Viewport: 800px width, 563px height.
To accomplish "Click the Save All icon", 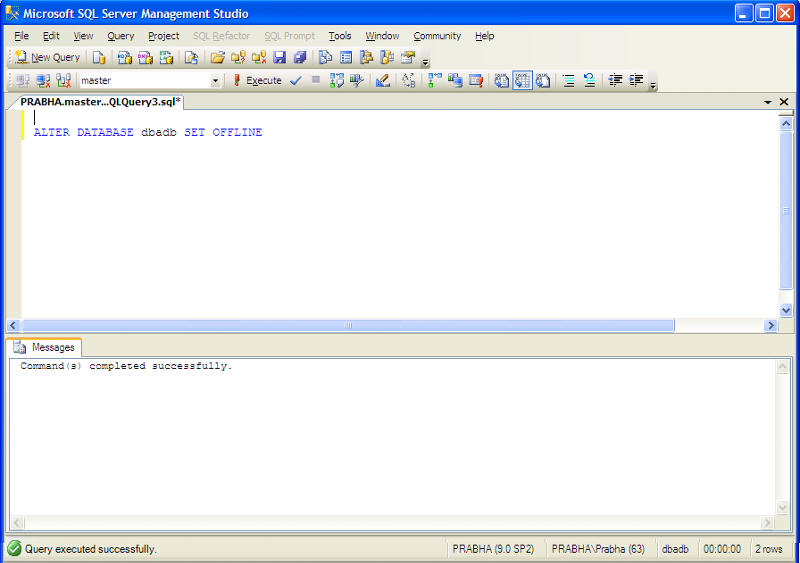I will pyautogui.click(x=300, y=57).
